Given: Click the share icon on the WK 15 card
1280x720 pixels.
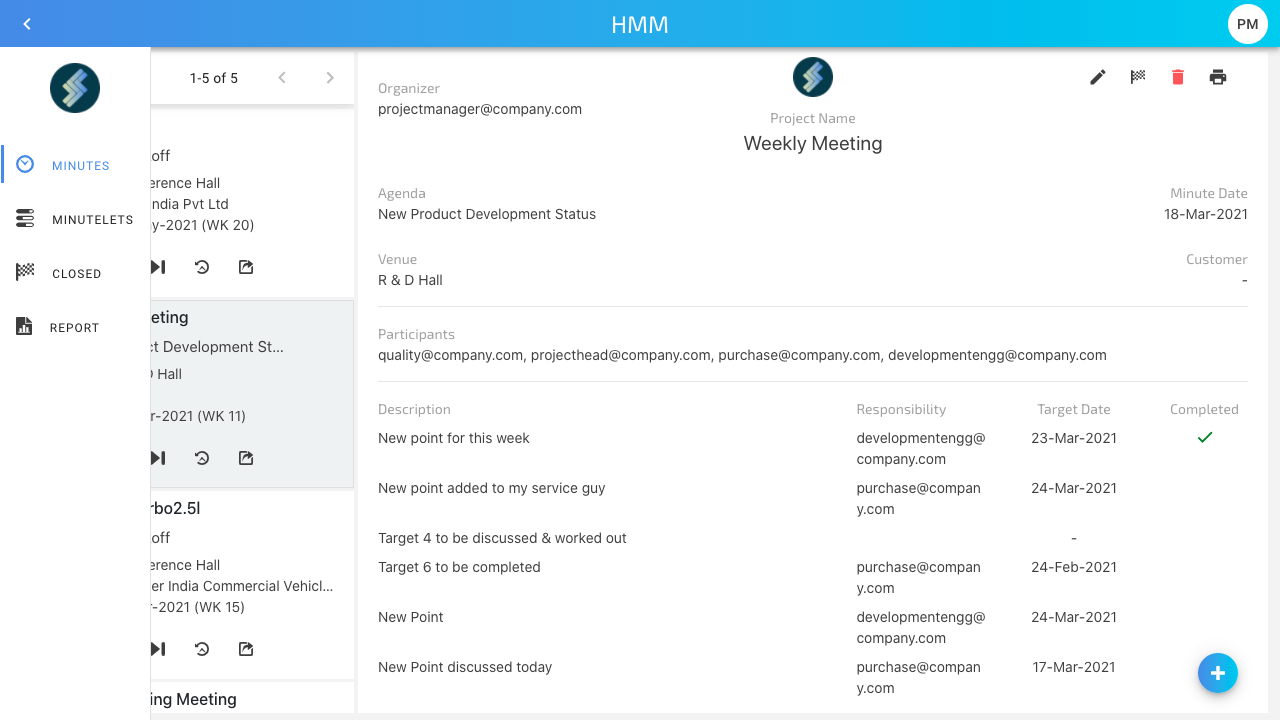Looking at the screenshot, I should point(246,649).
